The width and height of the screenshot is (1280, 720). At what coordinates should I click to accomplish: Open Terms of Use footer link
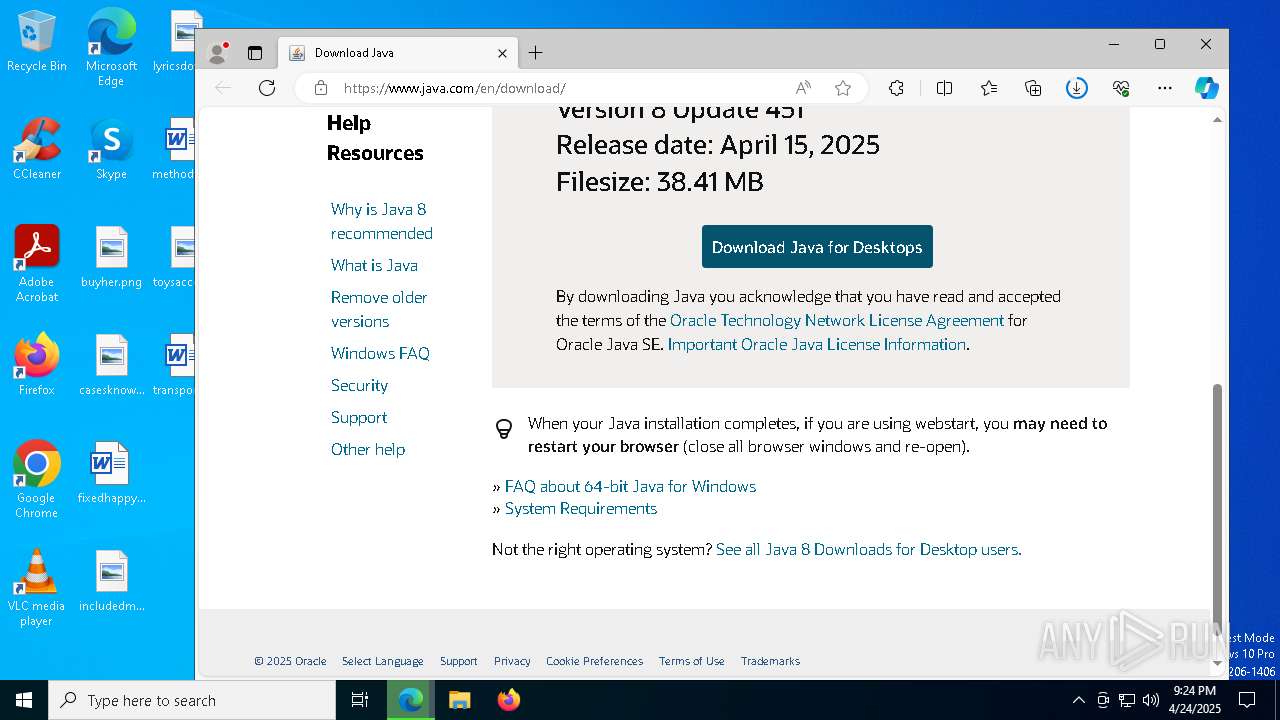click(x=692, y=661)
